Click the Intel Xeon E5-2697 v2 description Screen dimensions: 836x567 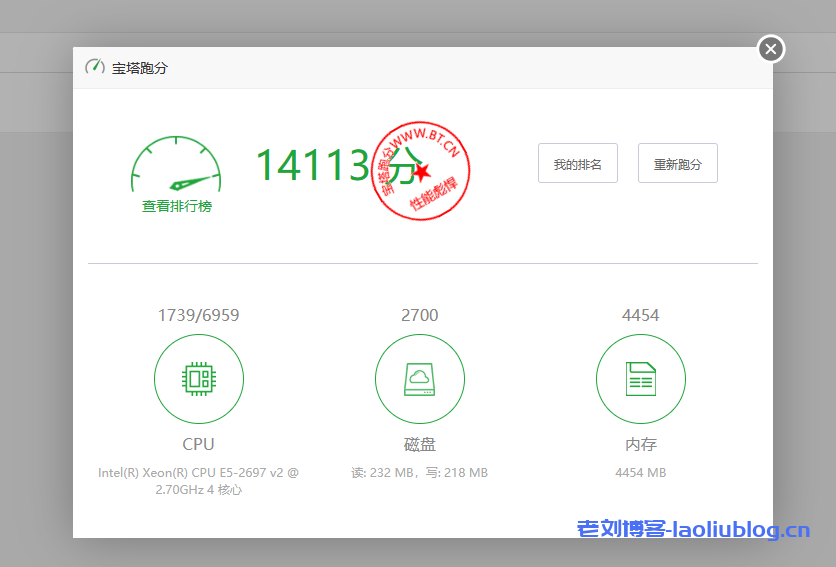[x=198, y=481]
